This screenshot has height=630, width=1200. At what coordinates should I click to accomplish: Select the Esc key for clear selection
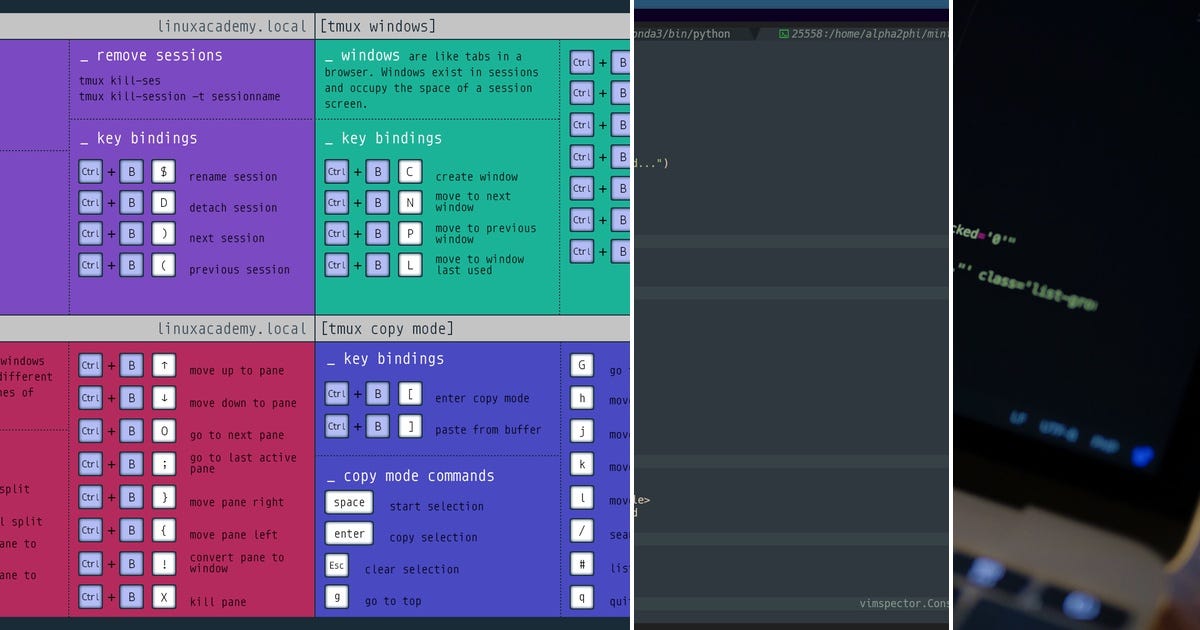(x=337, y=565)
